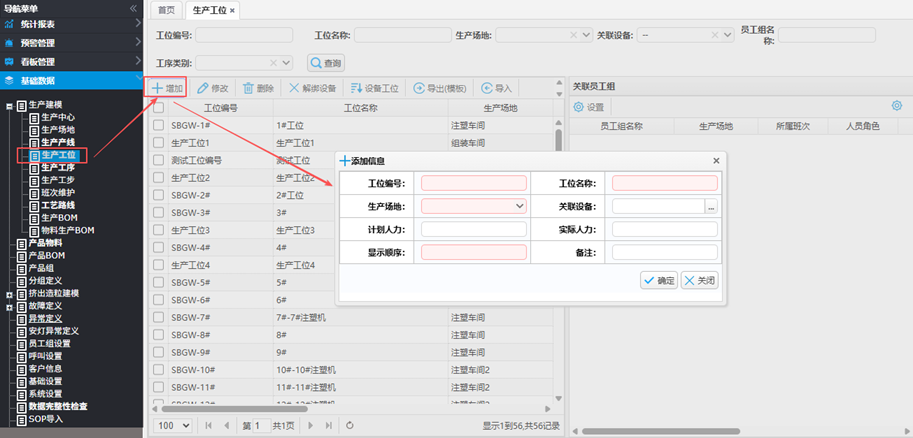The image size is (913, 438).
Task: Click the 工位编号 input in 添加信息 dialog
Action: pos(474,183)
